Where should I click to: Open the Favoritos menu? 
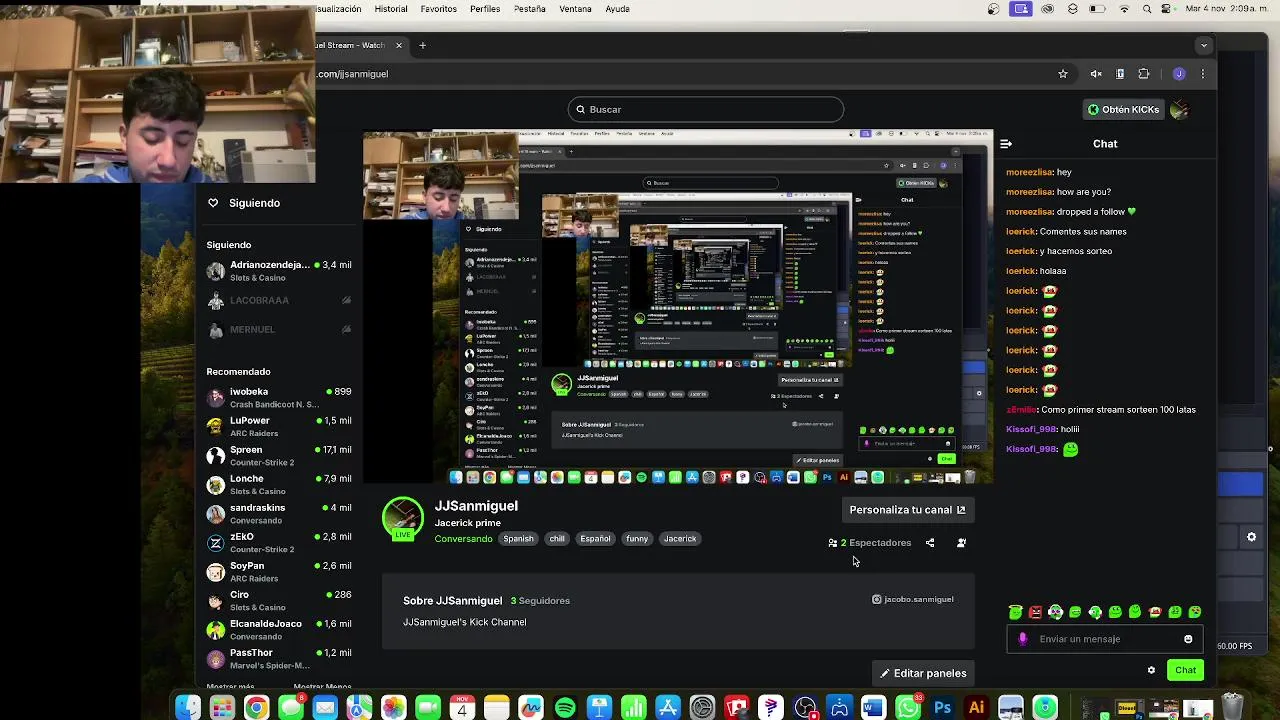(439, 9)
